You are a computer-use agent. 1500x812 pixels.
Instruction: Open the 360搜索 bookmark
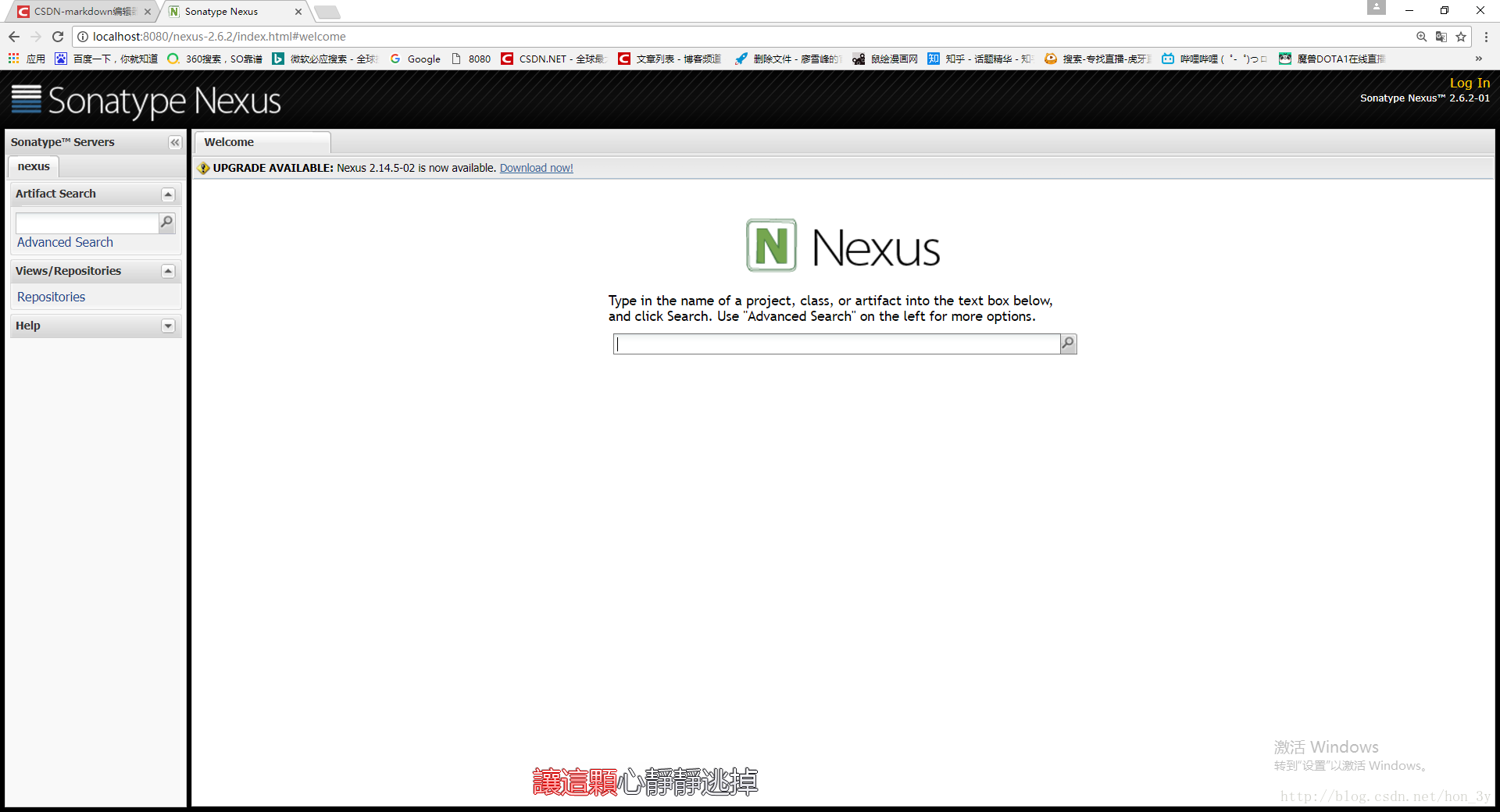coord(215,59)
